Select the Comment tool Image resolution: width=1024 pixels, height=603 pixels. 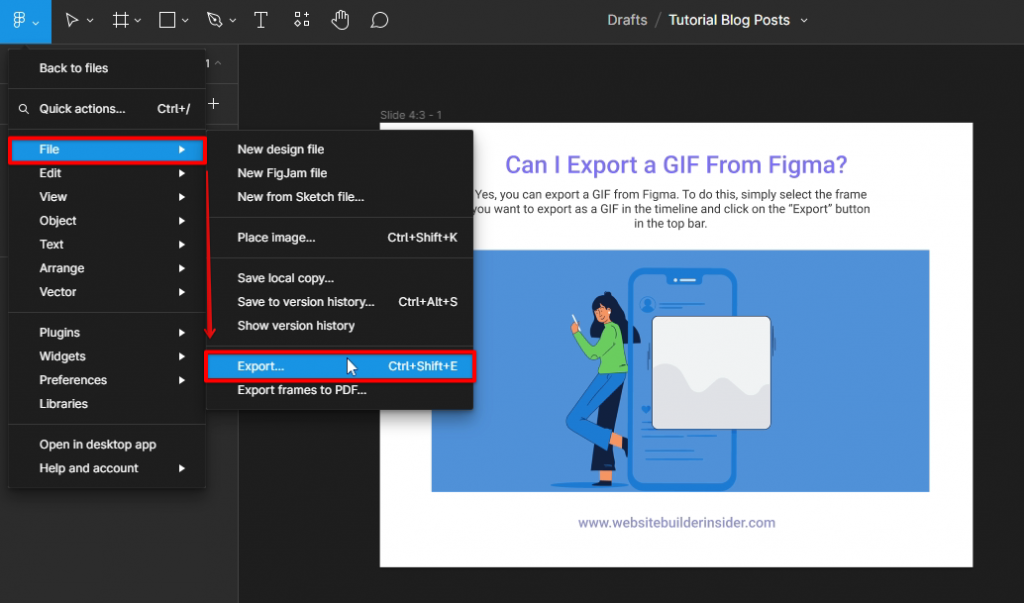tap(379, 20)
